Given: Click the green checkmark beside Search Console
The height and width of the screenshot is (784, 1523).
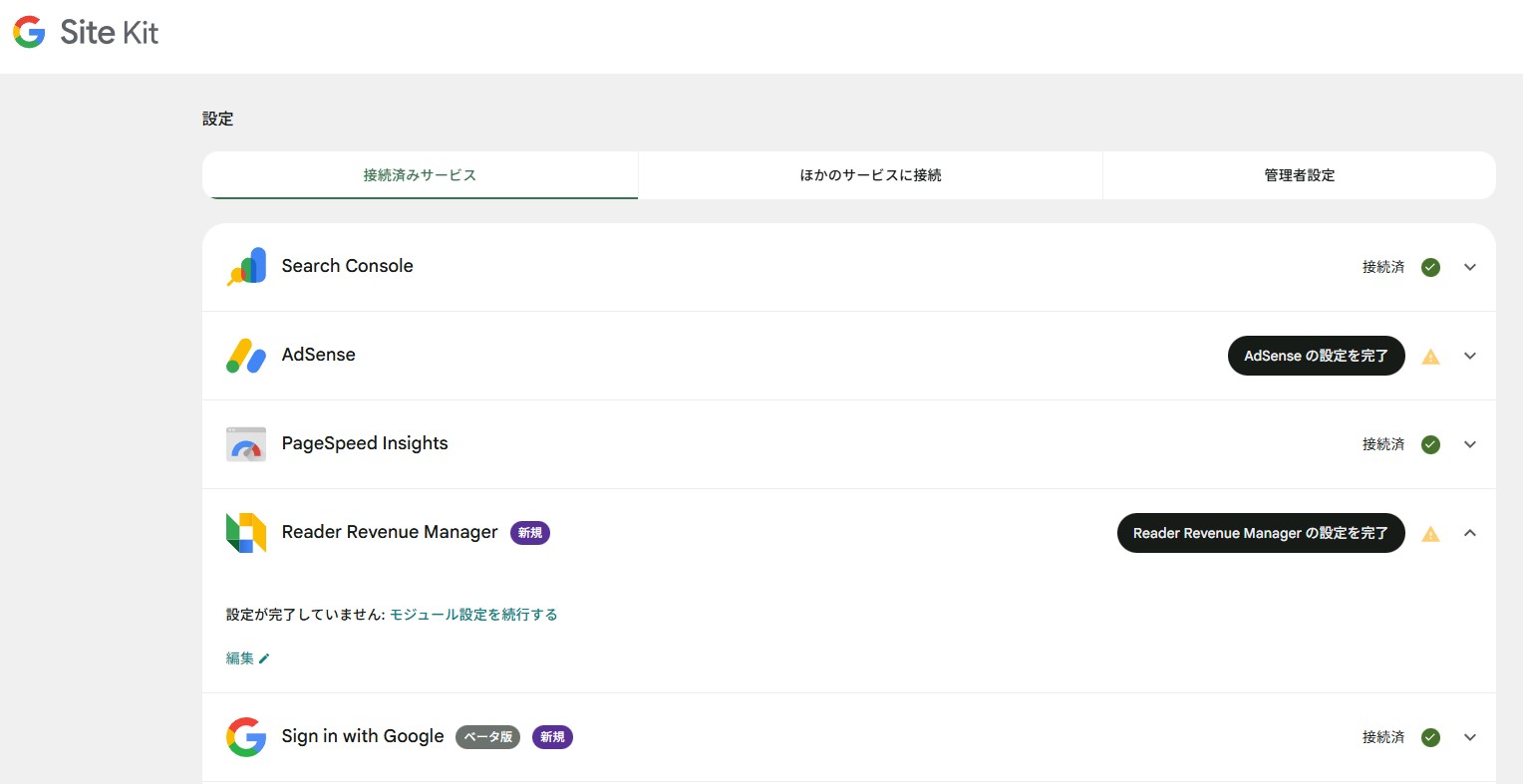Looking at the screenshot, I should click(1430, 267).
